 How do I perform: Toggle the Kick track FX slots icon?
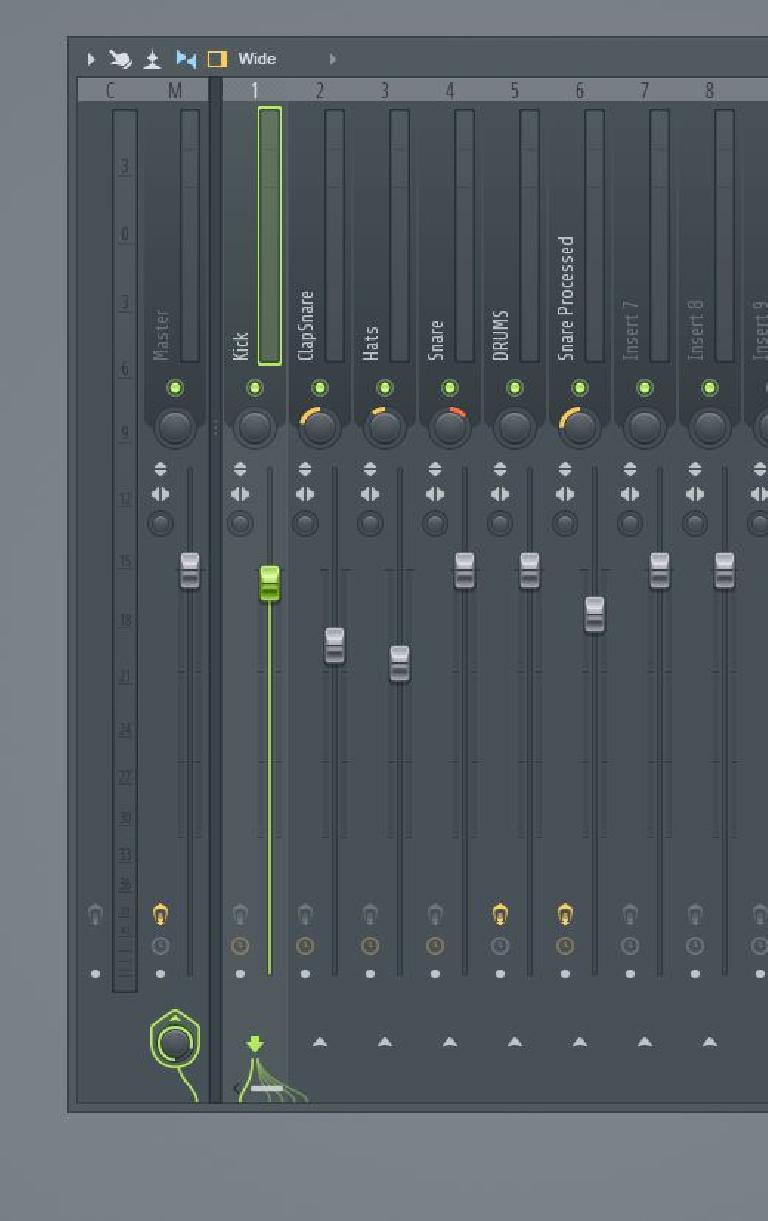click(240, 914)
